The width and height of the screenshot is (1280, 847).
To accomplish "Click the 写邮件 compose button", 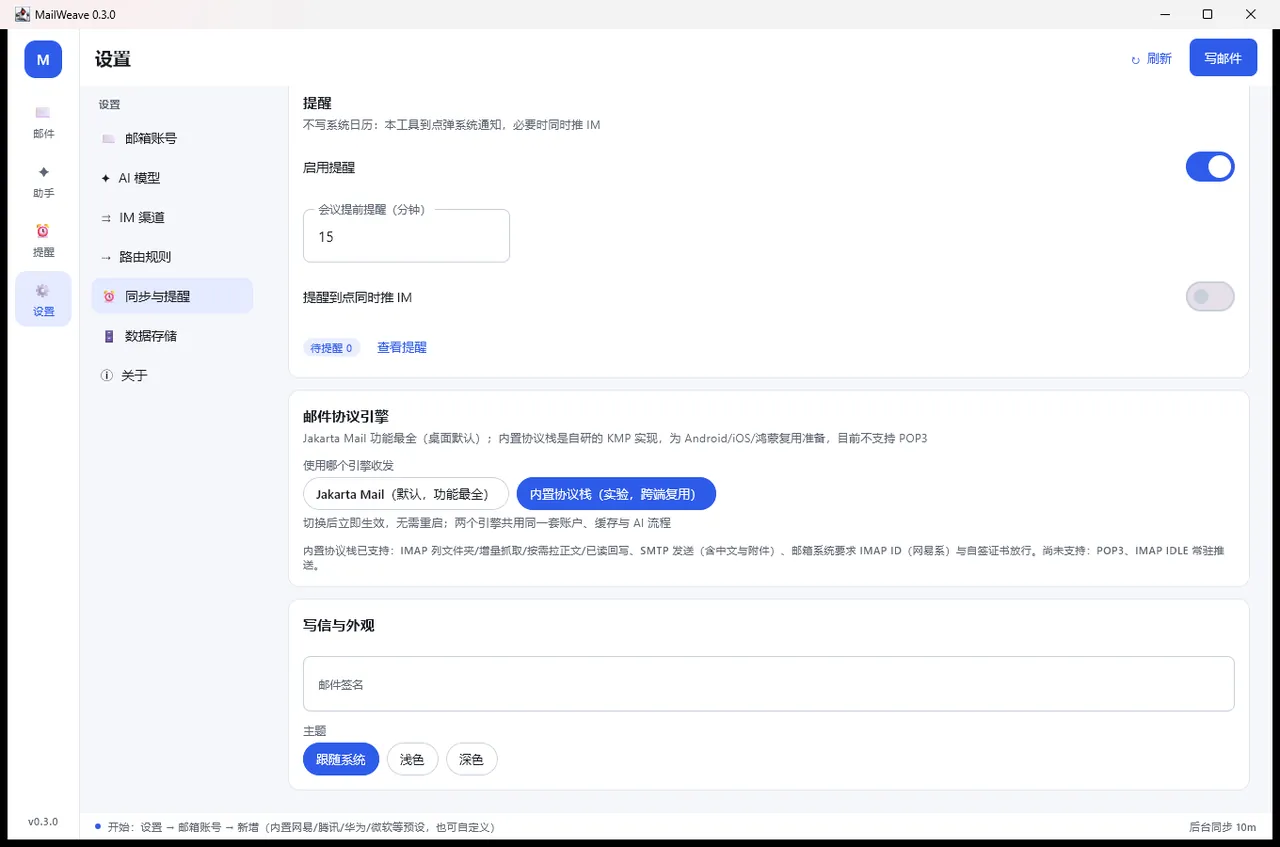I will [x=1223, y=58].
